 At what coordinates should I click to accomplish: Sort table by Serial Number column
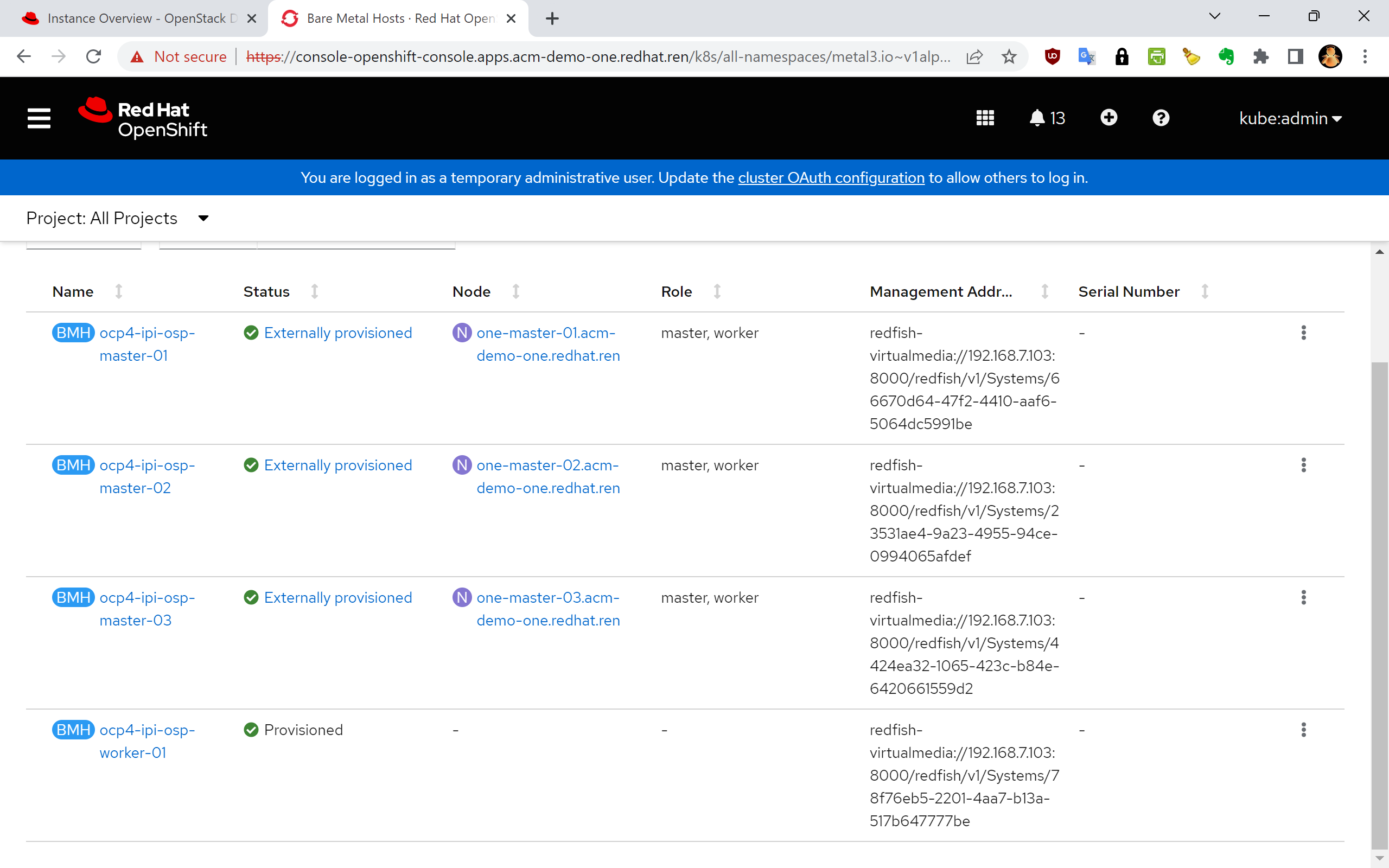[x=1129, y=292]
